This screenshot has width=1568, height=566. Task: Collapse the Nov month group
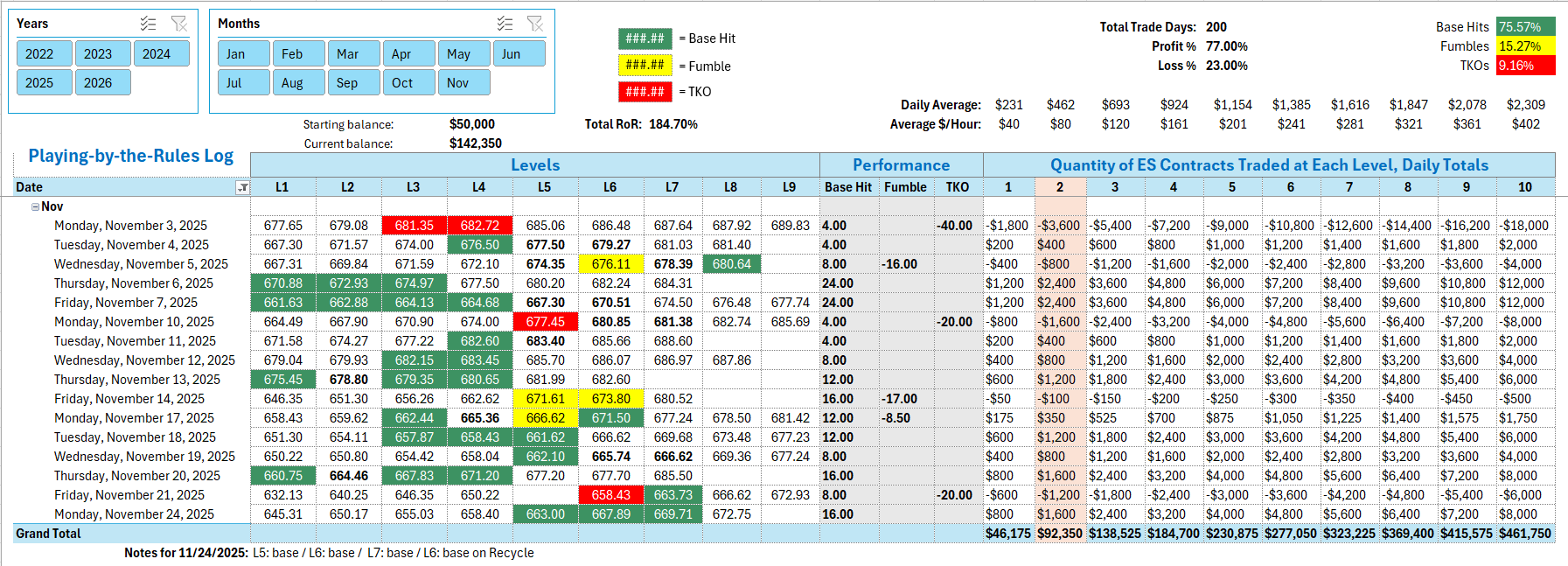pyautogui.click(x=35, y=207)
